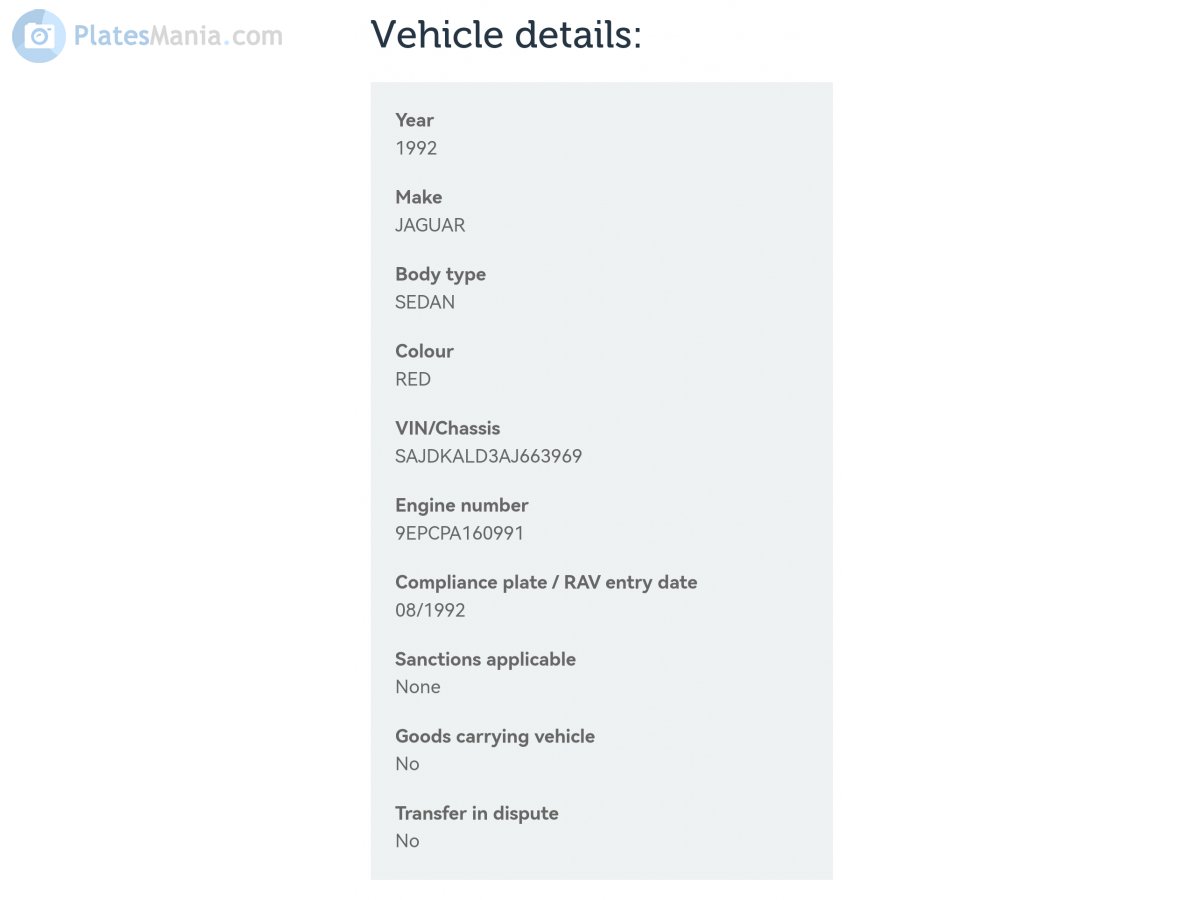Click the Colour label
This screenshot has width=1200, height=900.
pos(424,351)
